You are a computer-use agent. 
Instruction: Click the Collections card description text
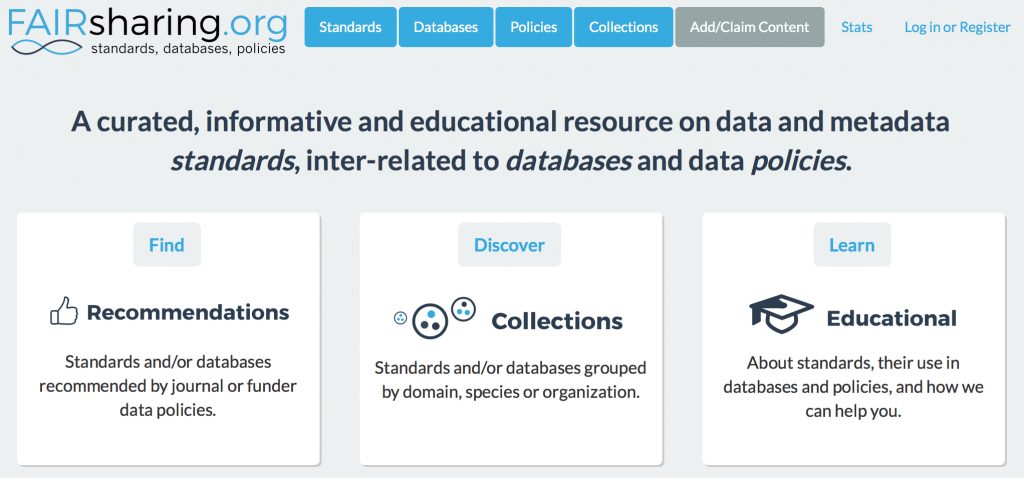510,380
